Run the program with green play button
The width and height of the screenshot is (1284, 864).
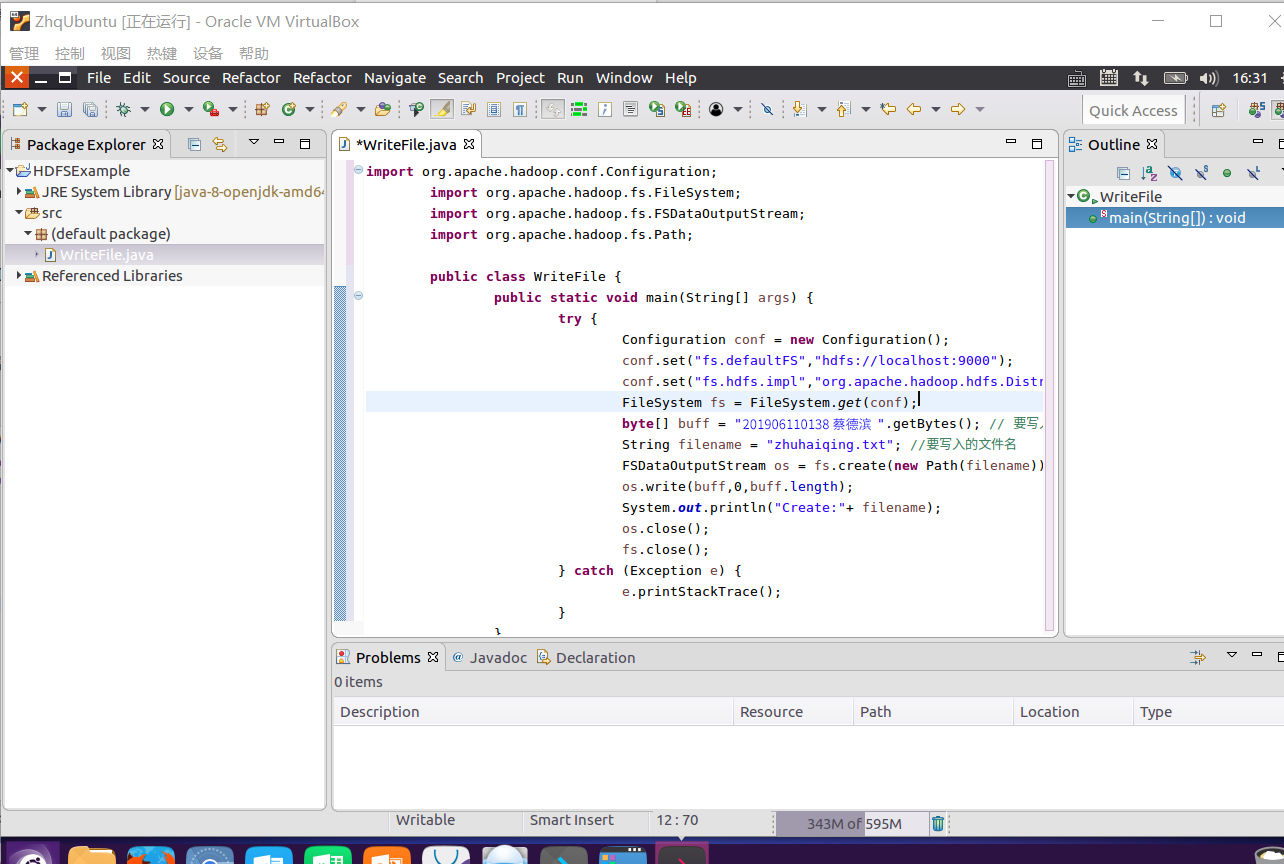click(x=167, y=110)
